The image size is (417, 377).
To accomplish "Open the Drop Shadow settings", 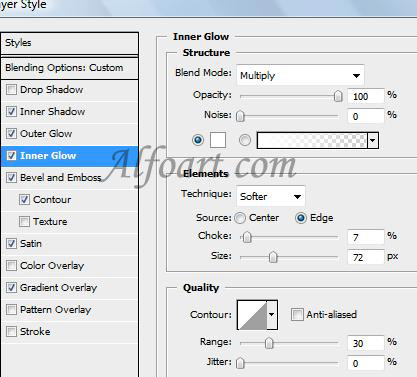I will tap(52, 90).
